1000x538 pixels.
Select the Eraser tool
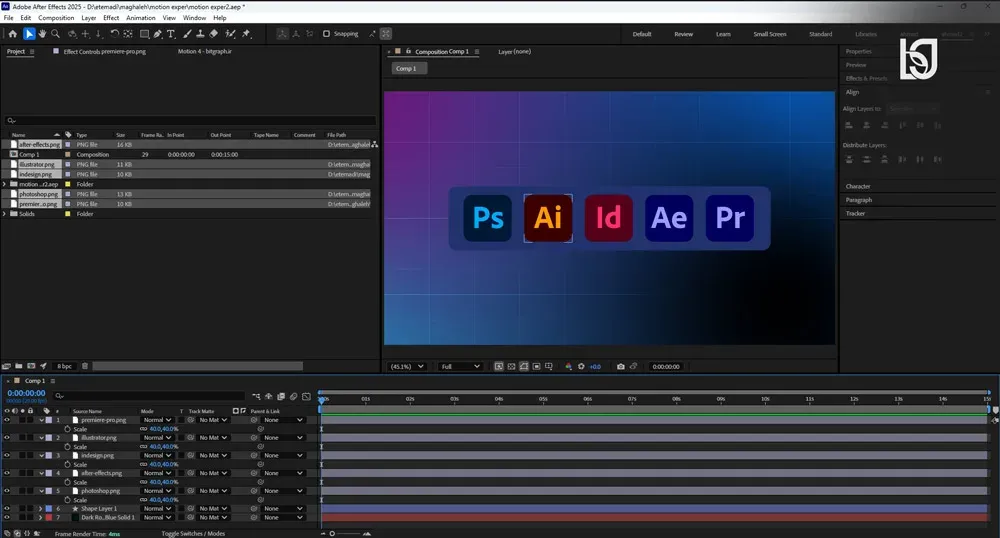pyautogui.click(x=214, y=34)
